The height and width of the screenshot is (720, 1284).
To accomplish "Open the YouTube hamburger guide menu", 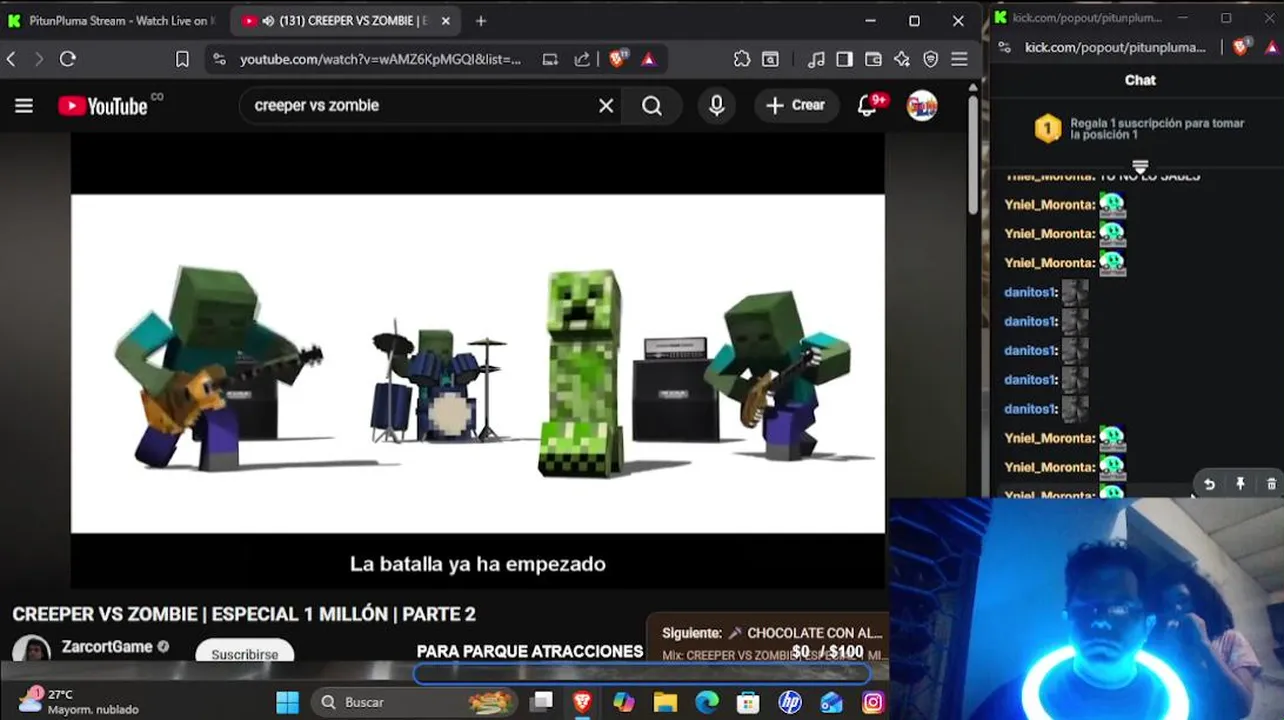I will (x=24, y=106).
